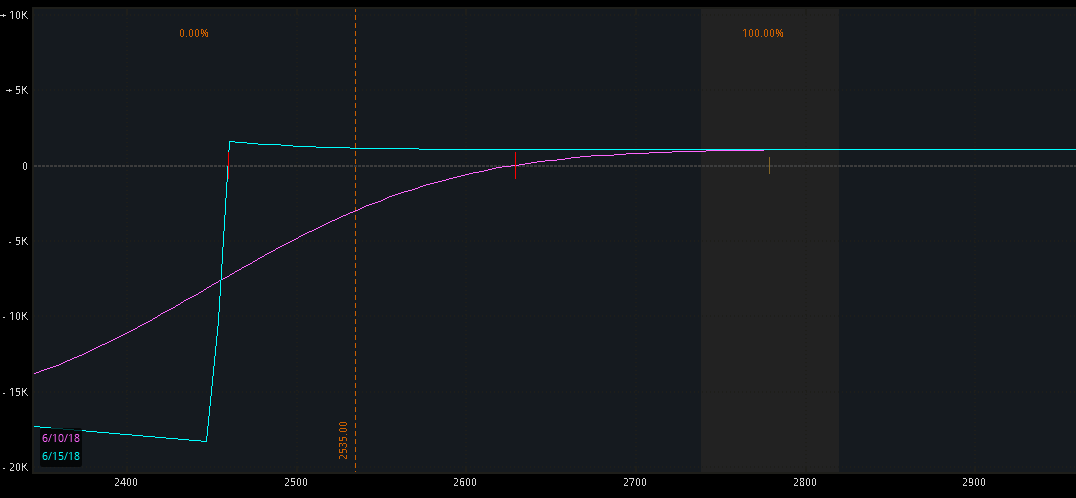The width and height of the screenshot is (1076, 498).
Task: Click the -10K y-axis label
Action: (14, 316)
